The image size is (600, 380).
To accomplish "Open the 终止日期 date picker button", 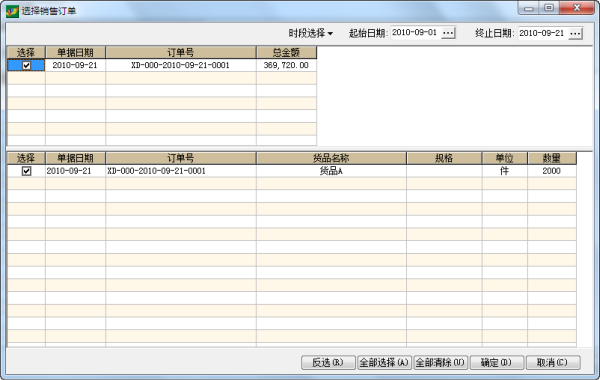I will coord(575,33).
